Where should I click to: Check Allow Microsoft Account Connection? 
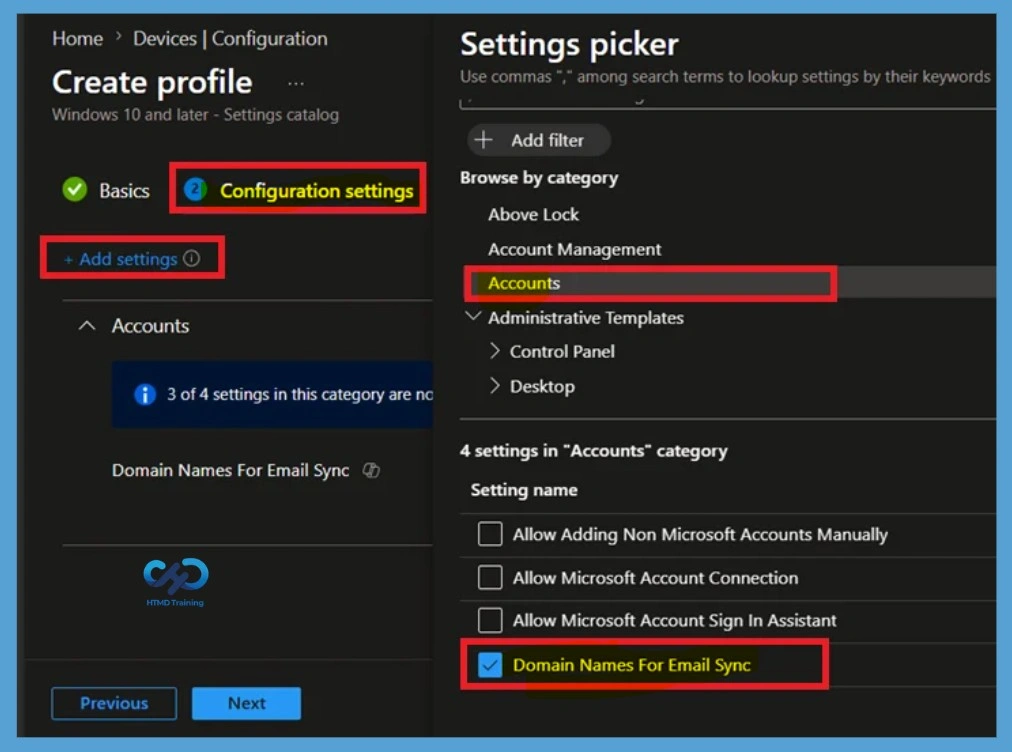tap(490, 577)
